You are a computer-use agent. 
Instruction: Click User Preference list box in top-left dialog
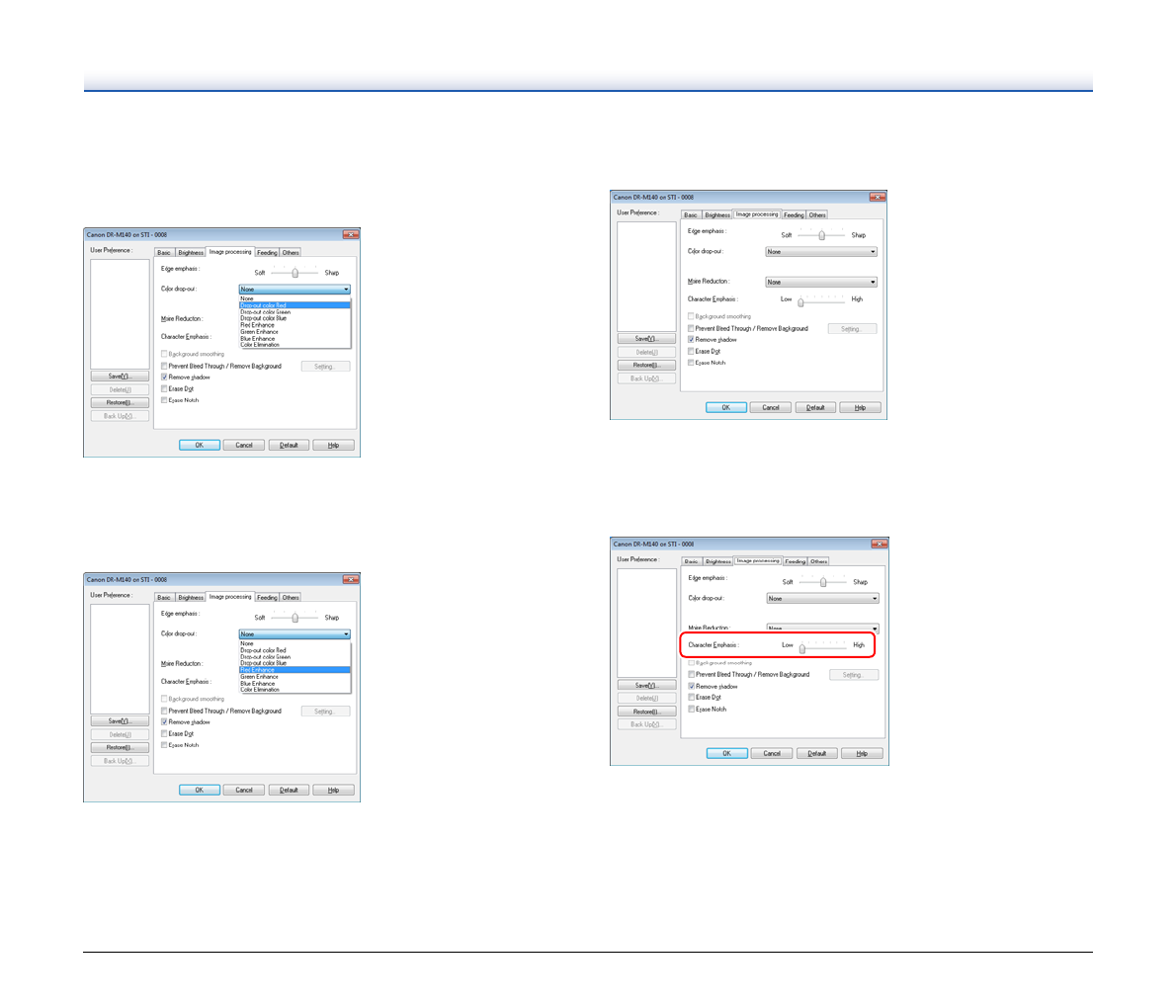pyautogui.click(x=120, y=313)
